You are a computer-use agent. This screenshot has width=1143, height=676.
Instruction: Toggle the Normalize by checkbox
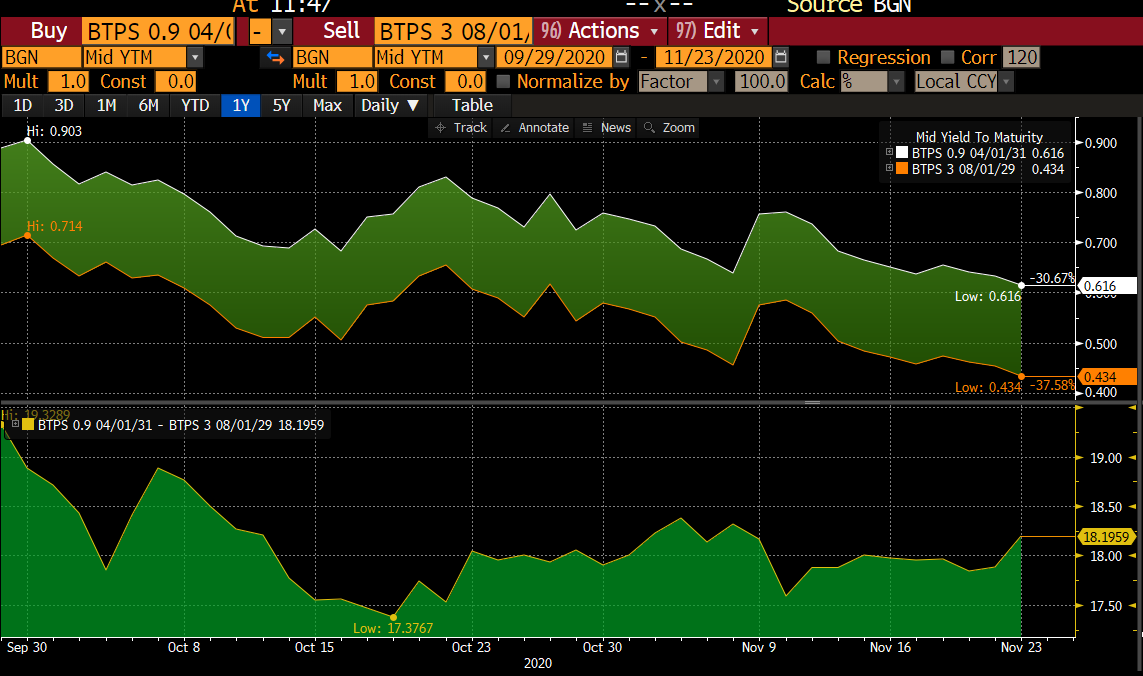[503, 81]
